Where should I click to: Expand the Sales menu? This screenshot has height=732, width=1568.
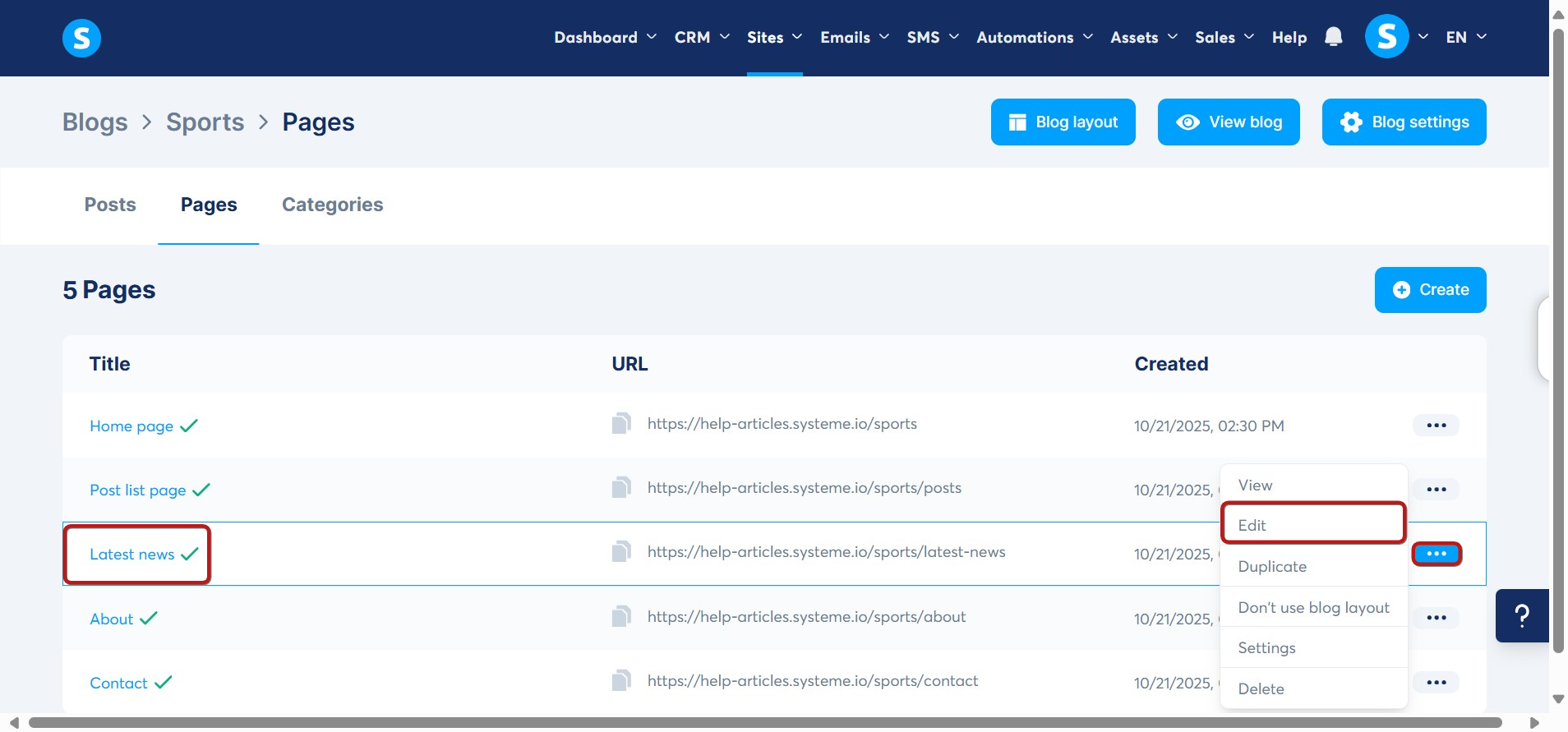click(1224, 37)
